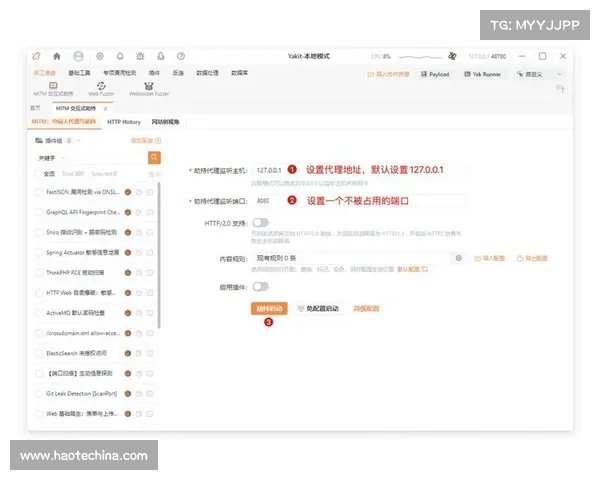This screenshot has width=600, height=480.
Task: Click the orange start hijack button
Action: 269,309
